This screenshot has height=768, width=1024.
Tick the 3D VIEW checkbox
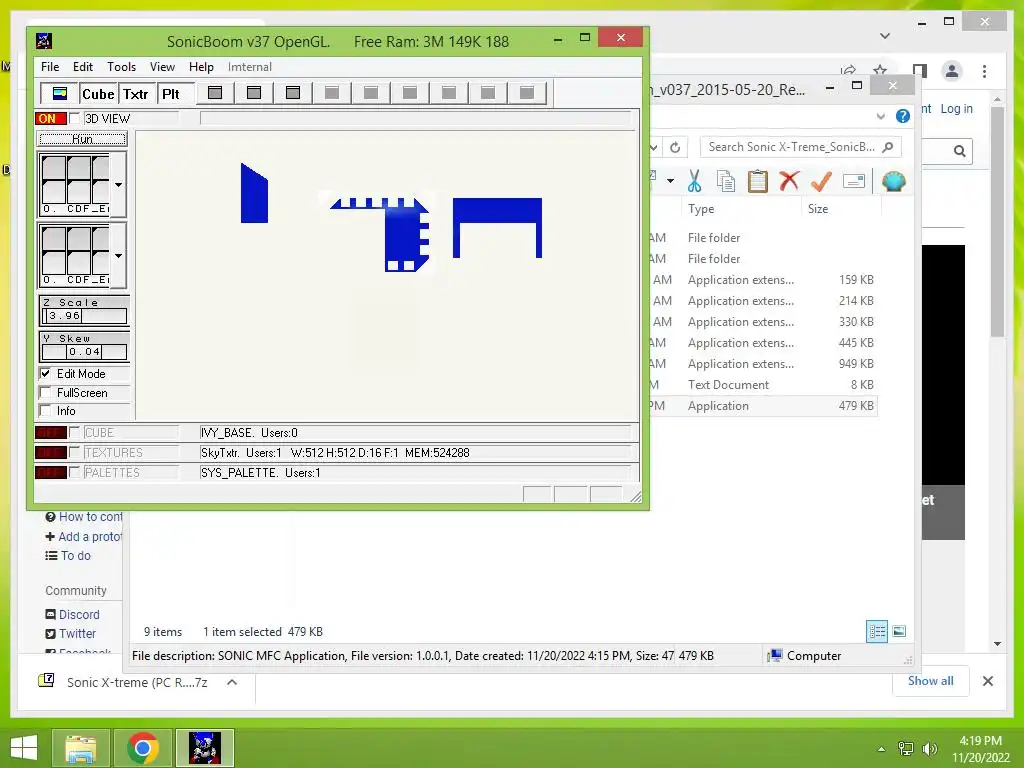[75, 118]
